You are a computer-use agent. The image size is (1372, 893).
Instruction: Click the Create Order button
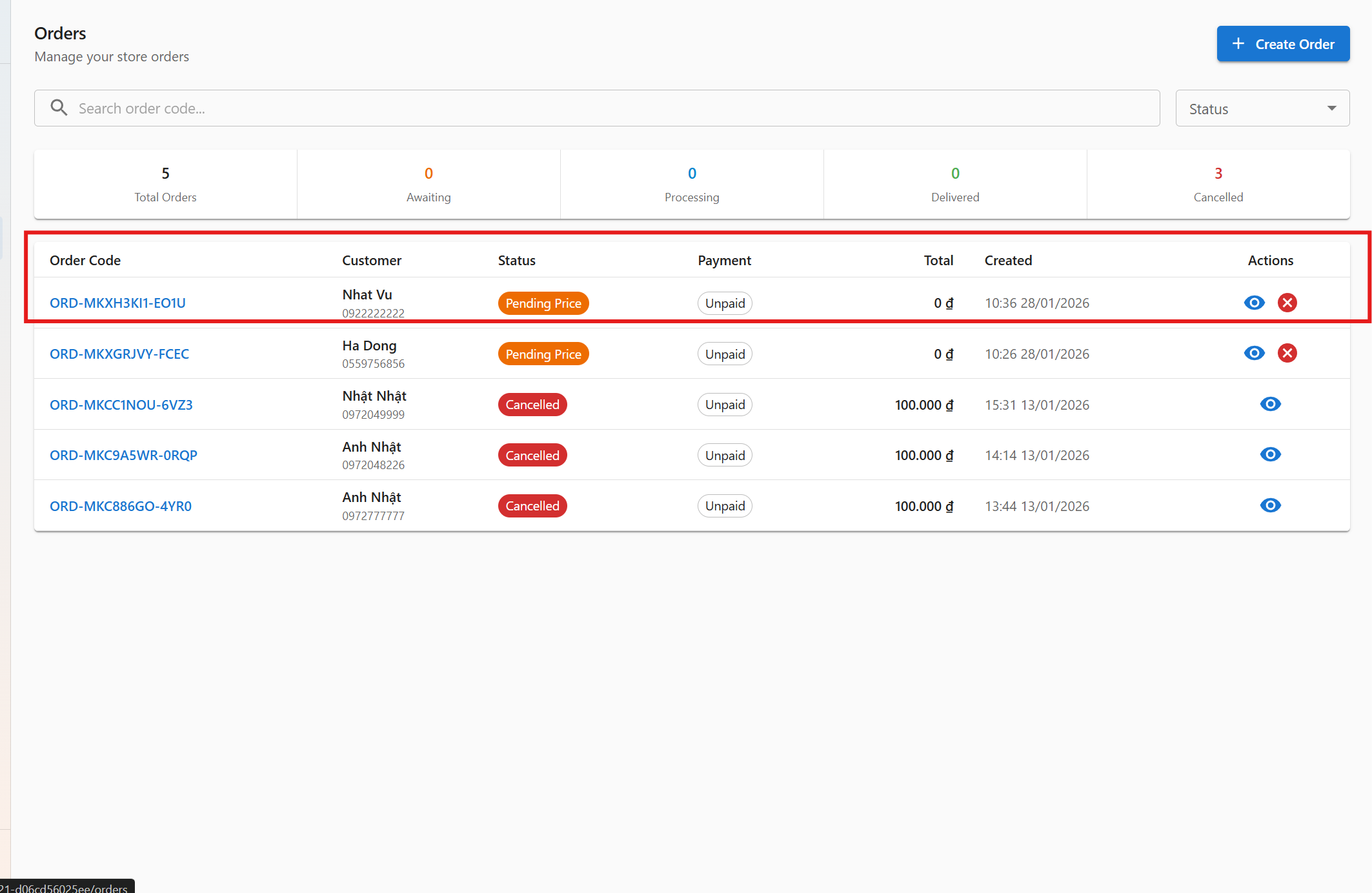coord(1282,44)
